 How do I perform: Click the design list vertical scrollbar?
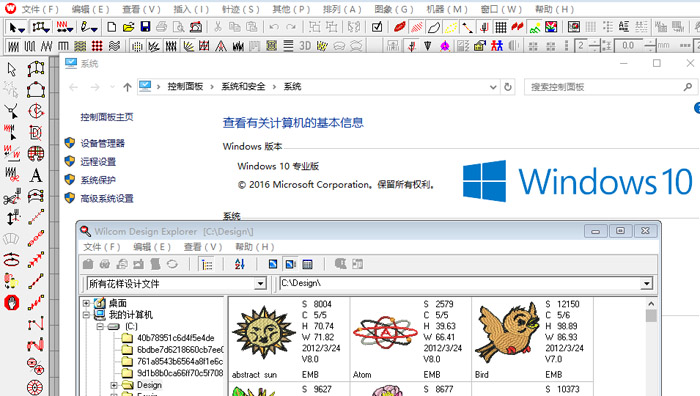(651, 346)
